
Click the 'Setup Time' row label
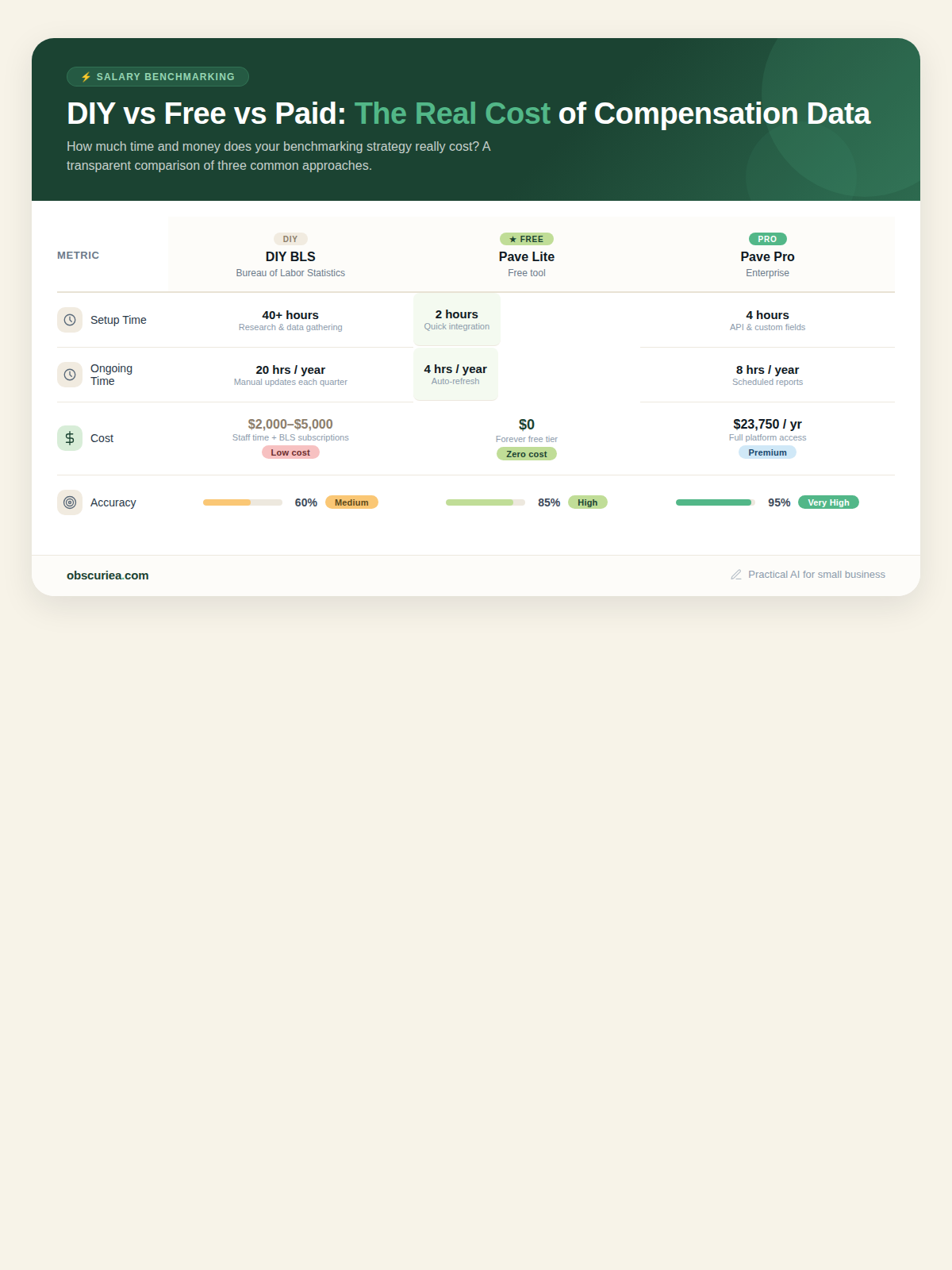118,320
